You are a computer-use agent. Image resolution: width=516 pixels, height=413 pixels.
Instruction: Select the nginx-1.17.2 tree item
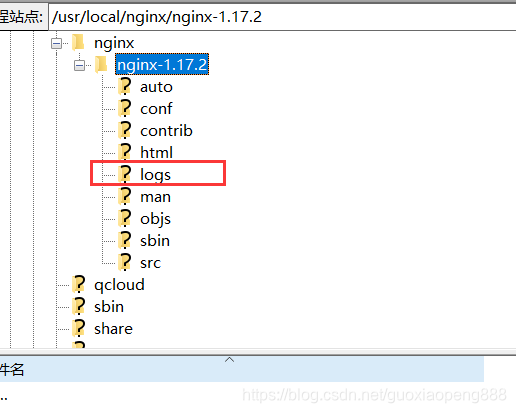point(162,64)
